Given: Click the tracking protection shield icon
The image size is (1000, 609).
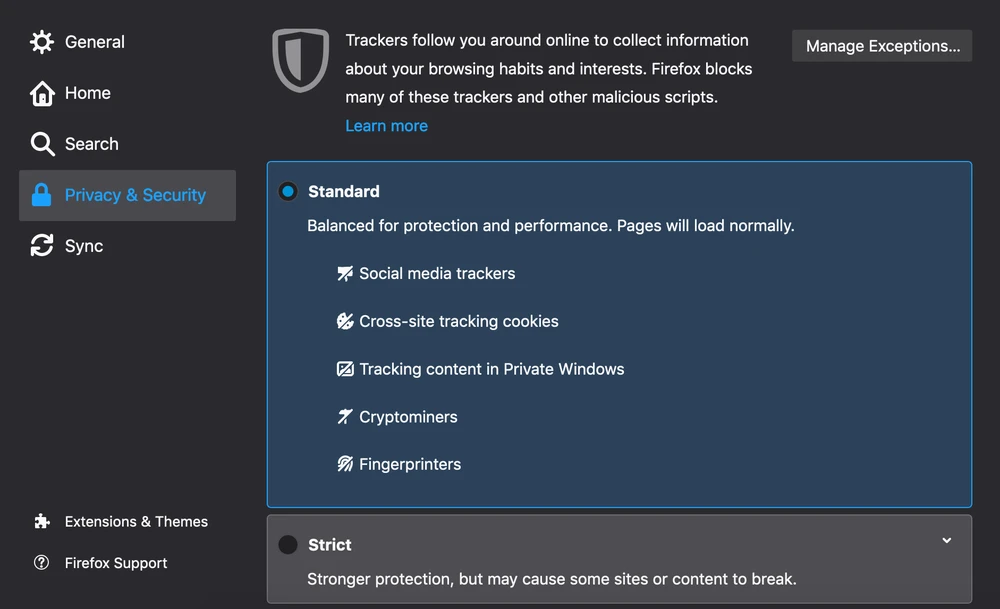Looking at the screenshot, I should (x=301, y=60).
